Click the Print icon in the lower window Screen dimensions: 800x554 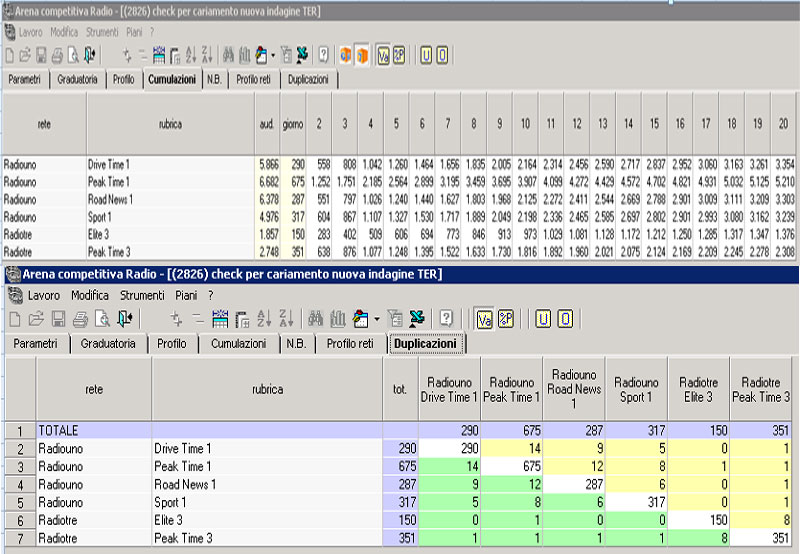click(x=79, y=319)
